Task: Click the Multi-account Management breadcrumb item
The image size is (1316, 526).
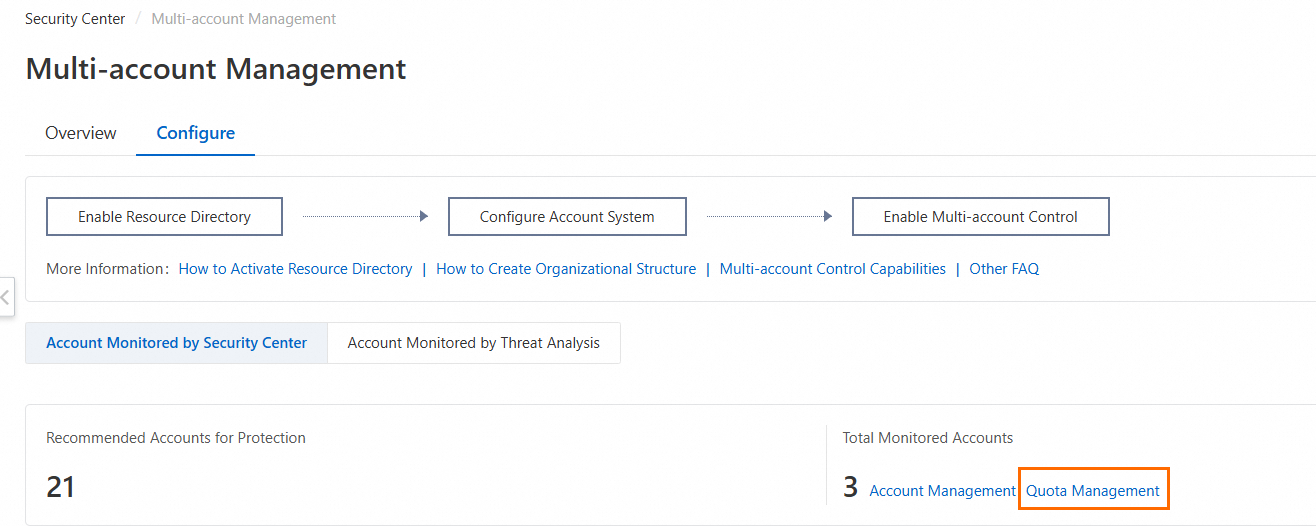Action: [243, 19]
